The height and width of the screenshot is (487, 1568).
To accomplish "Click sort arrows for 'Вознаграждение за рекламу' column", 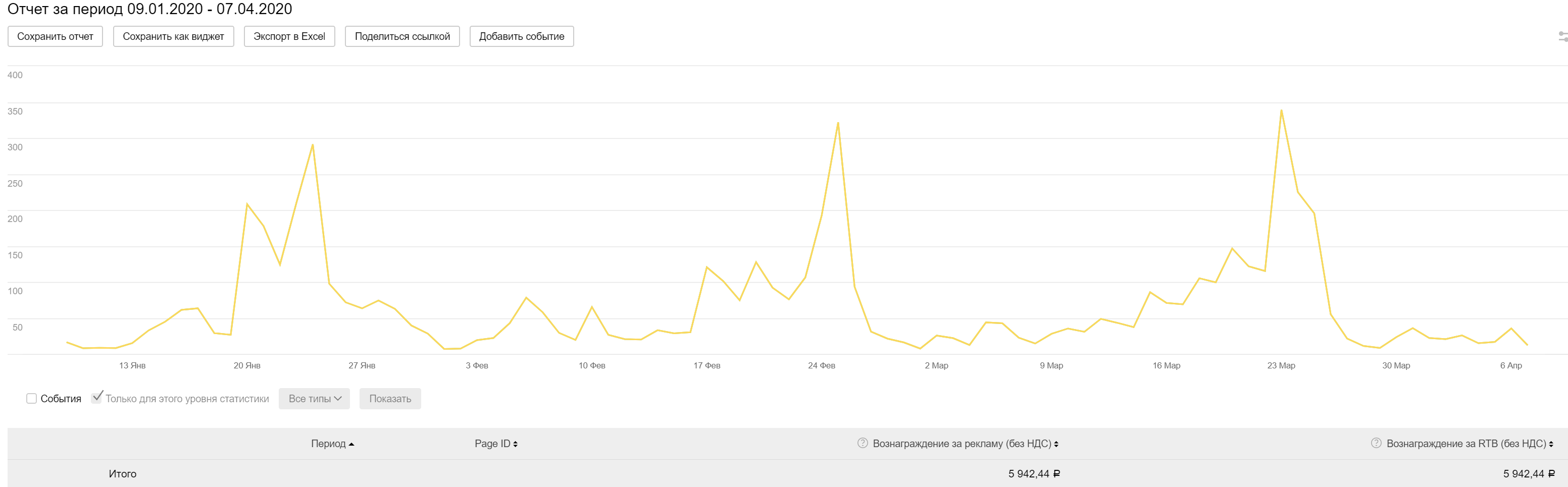I will 1056,445.
